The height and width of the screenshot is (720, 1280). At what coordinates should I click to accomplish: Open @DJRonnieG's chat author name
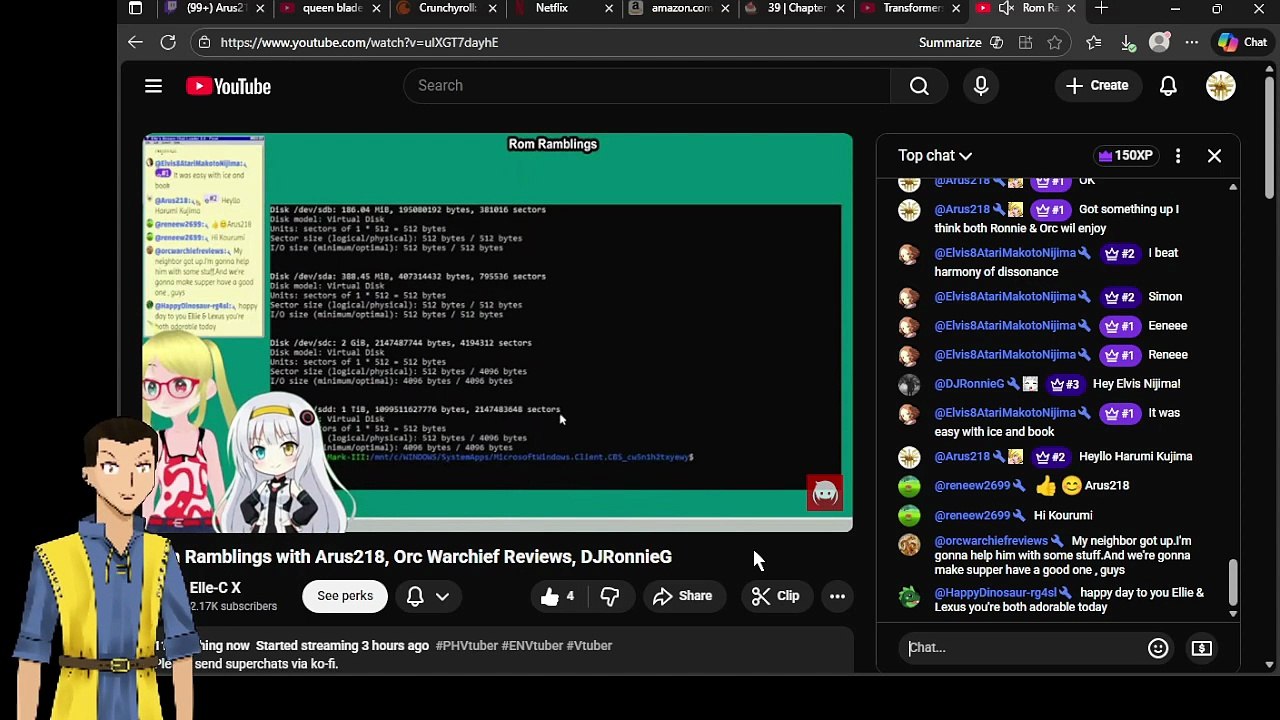[969, 384]
